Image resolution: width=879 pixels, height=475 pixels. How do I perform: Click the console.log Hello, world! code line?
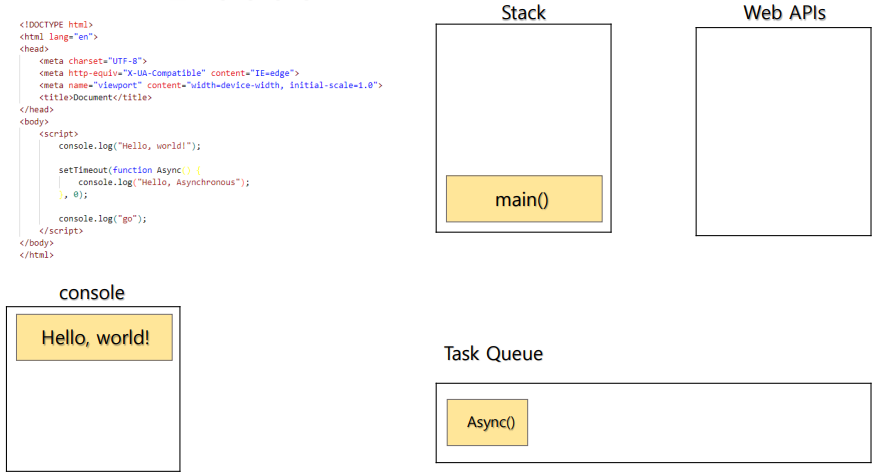(129, 146)
